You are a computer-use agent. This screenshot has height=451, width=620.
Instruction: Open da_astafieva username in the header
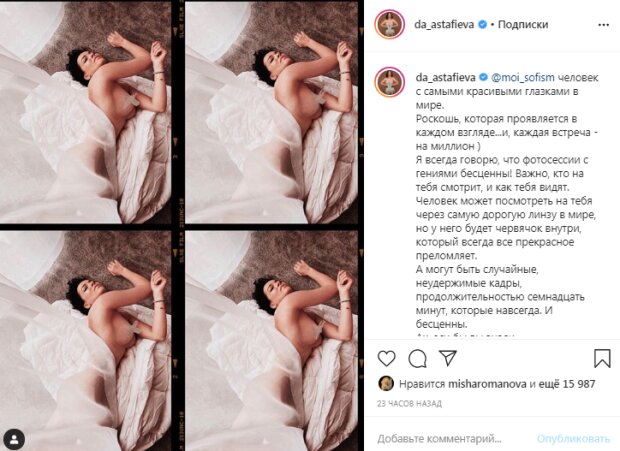(444, 25)
